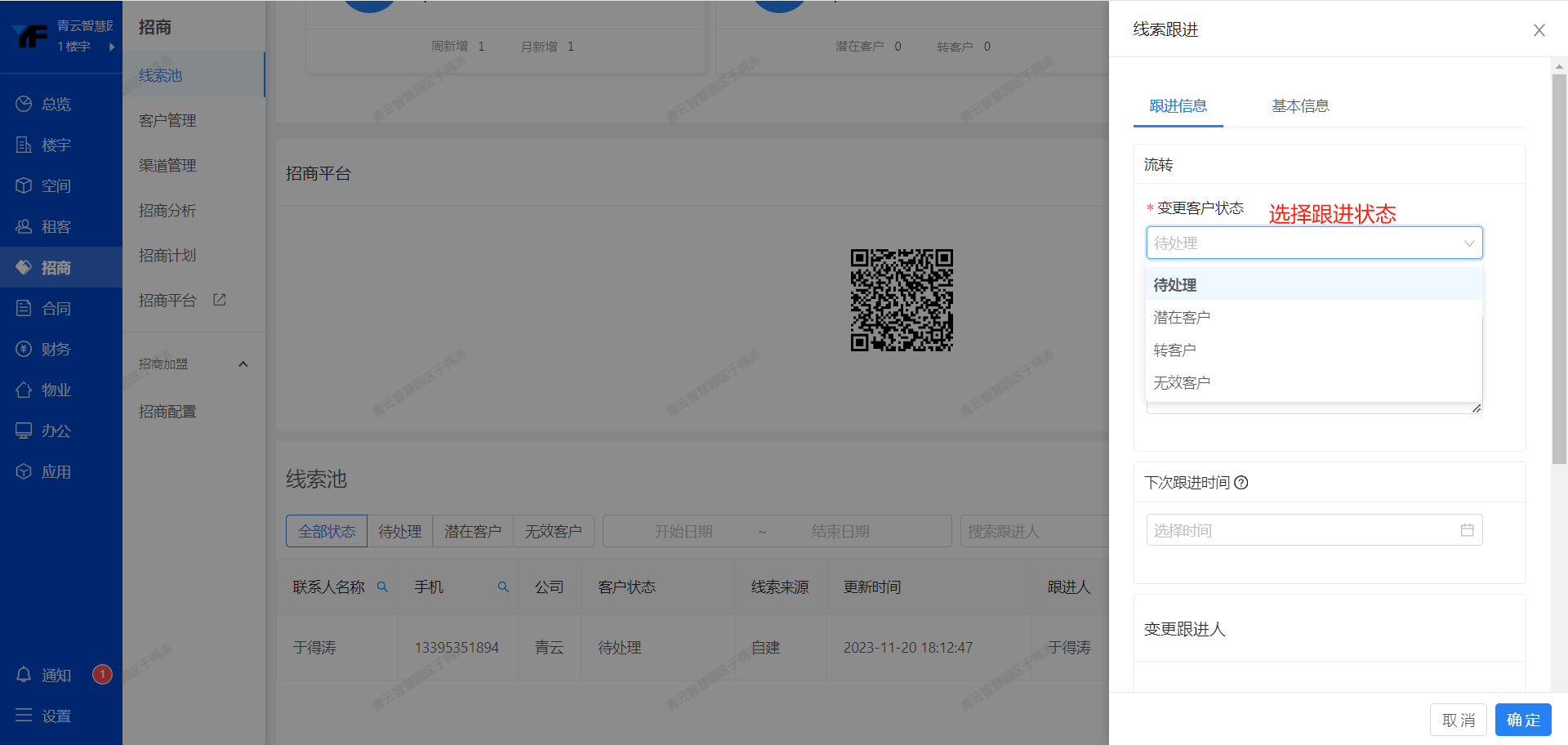Select 潜在客户 from status dropdown
Viewport: 1568px width, 745px height.
(x=1182, y=318)
